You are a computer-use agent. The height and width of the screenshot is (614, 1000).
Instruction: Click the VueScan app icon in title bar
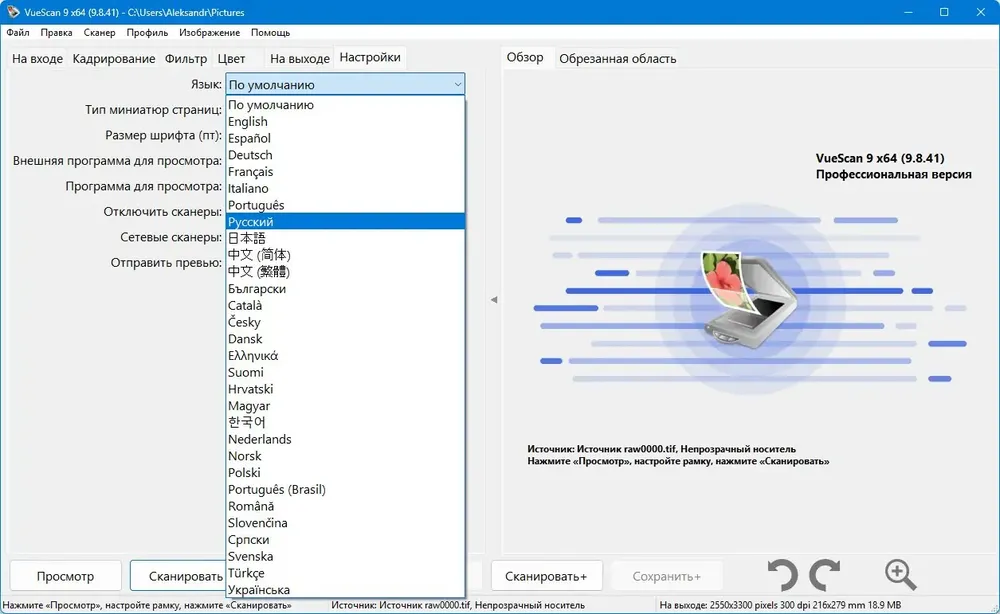click(13, 12)
